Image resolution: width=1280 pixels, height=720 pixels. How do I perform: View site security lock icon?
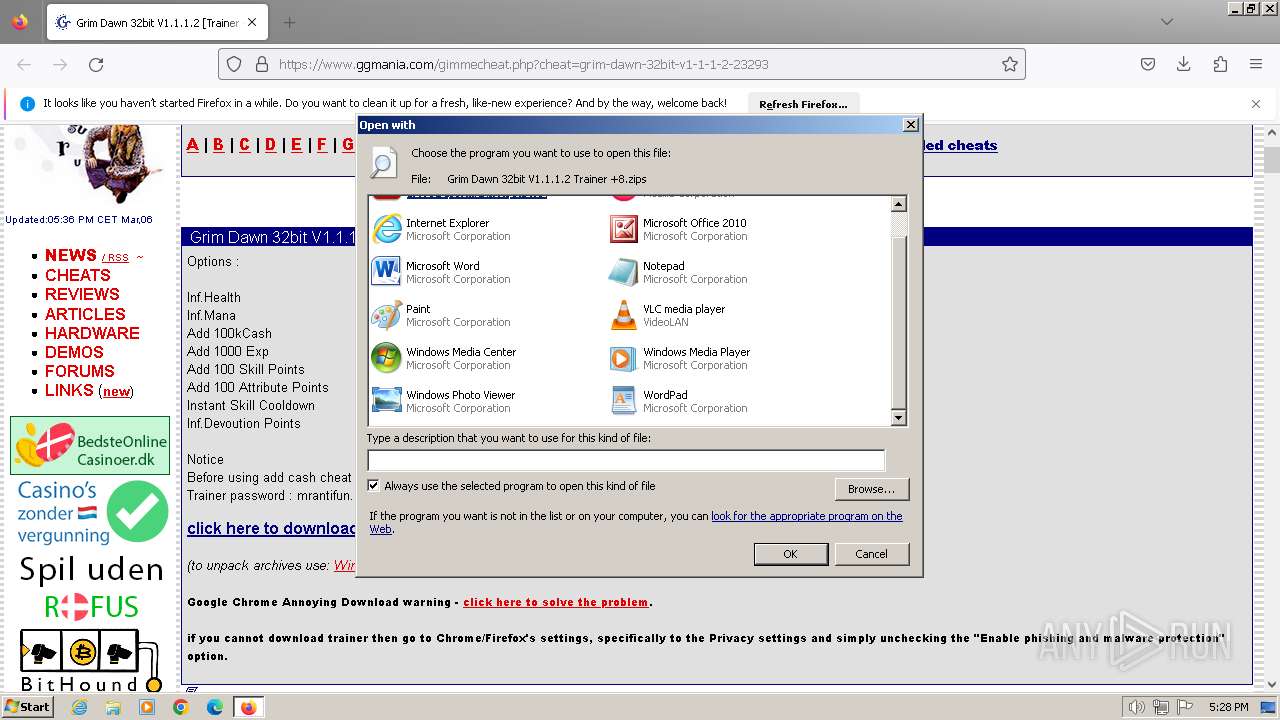[x=262, y=64]
